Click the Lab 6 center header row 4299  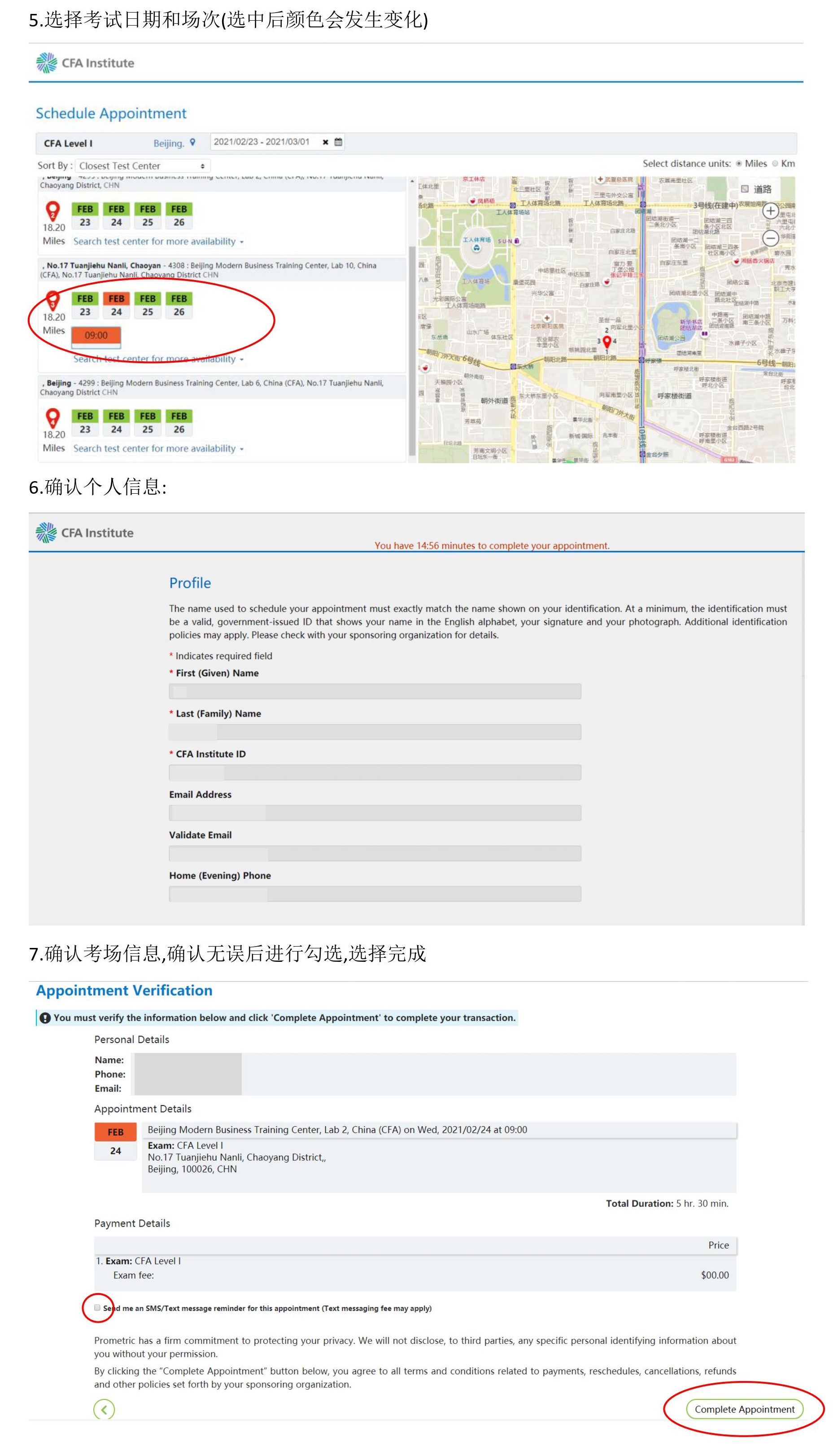tap(222, 387)
